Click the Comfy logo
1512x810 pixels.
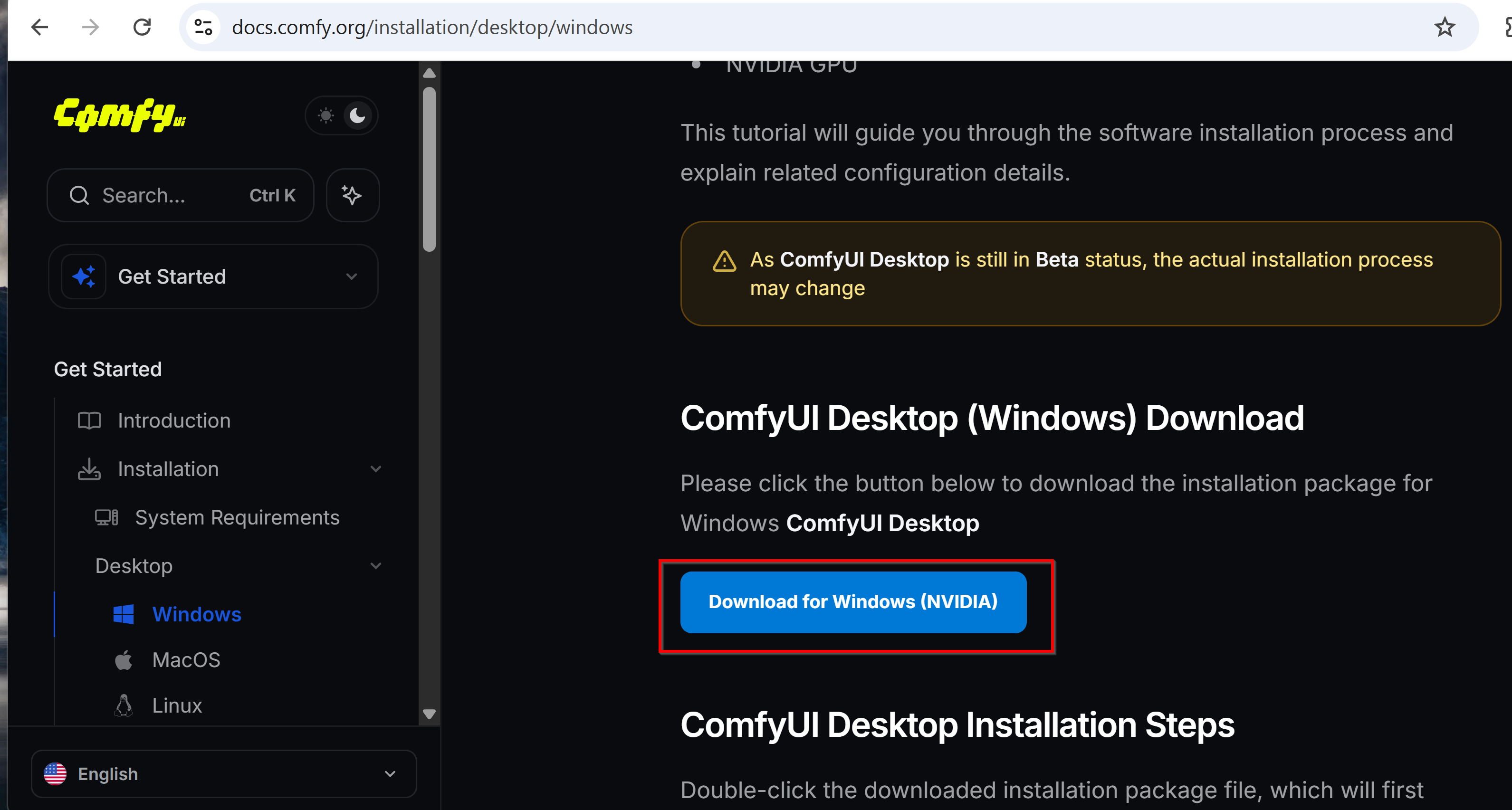pos(120,115)
